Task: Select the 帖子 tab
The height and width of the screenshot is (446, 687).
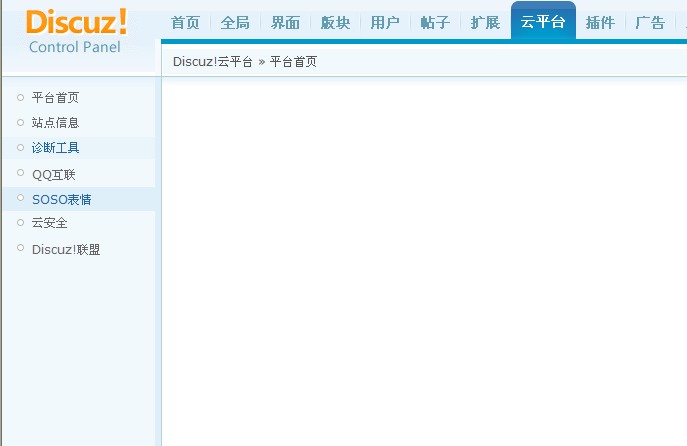Action: coord(435,22)
